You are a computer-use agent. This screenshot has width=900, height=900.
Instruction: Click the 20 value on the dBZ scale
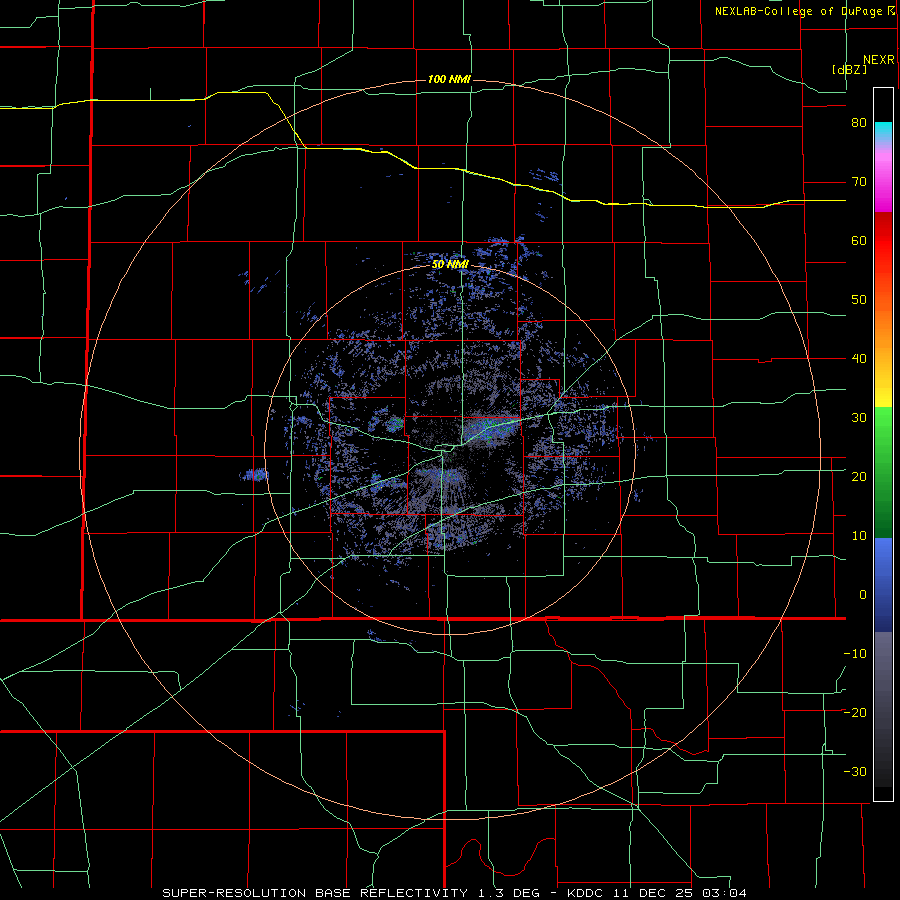859,476
